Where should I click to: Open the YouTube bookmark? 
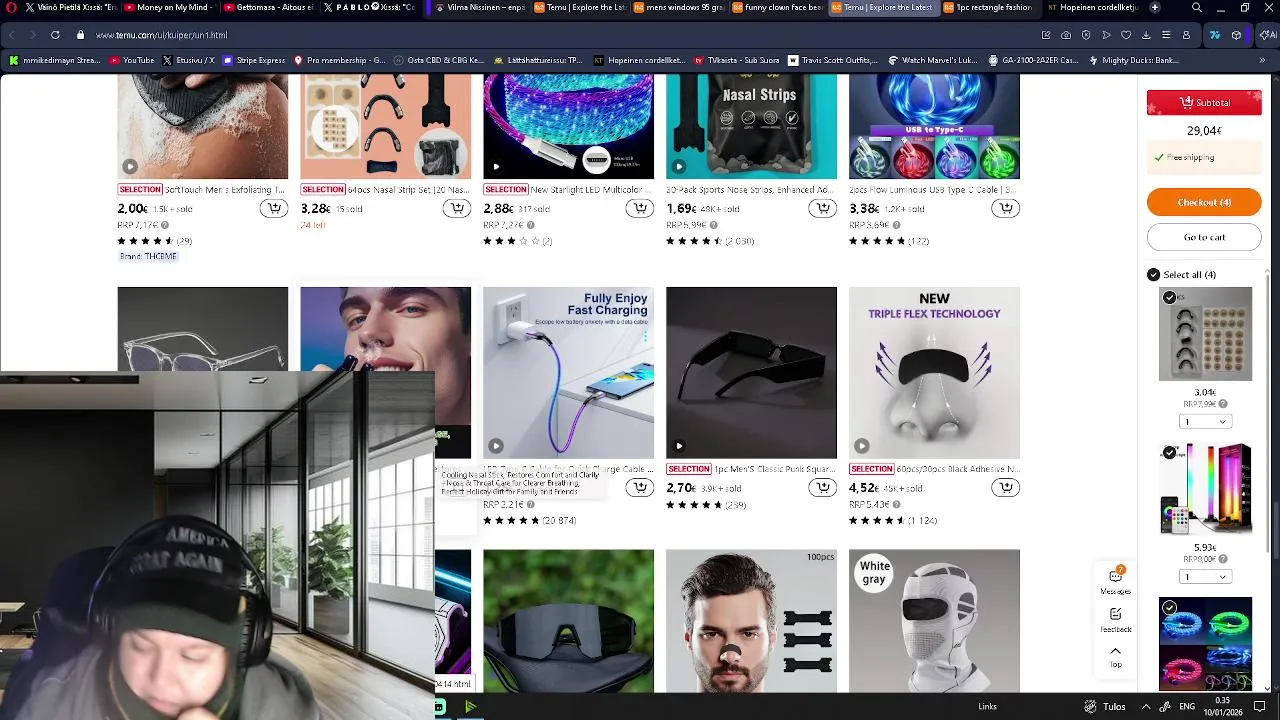click(x=130, y=60)
